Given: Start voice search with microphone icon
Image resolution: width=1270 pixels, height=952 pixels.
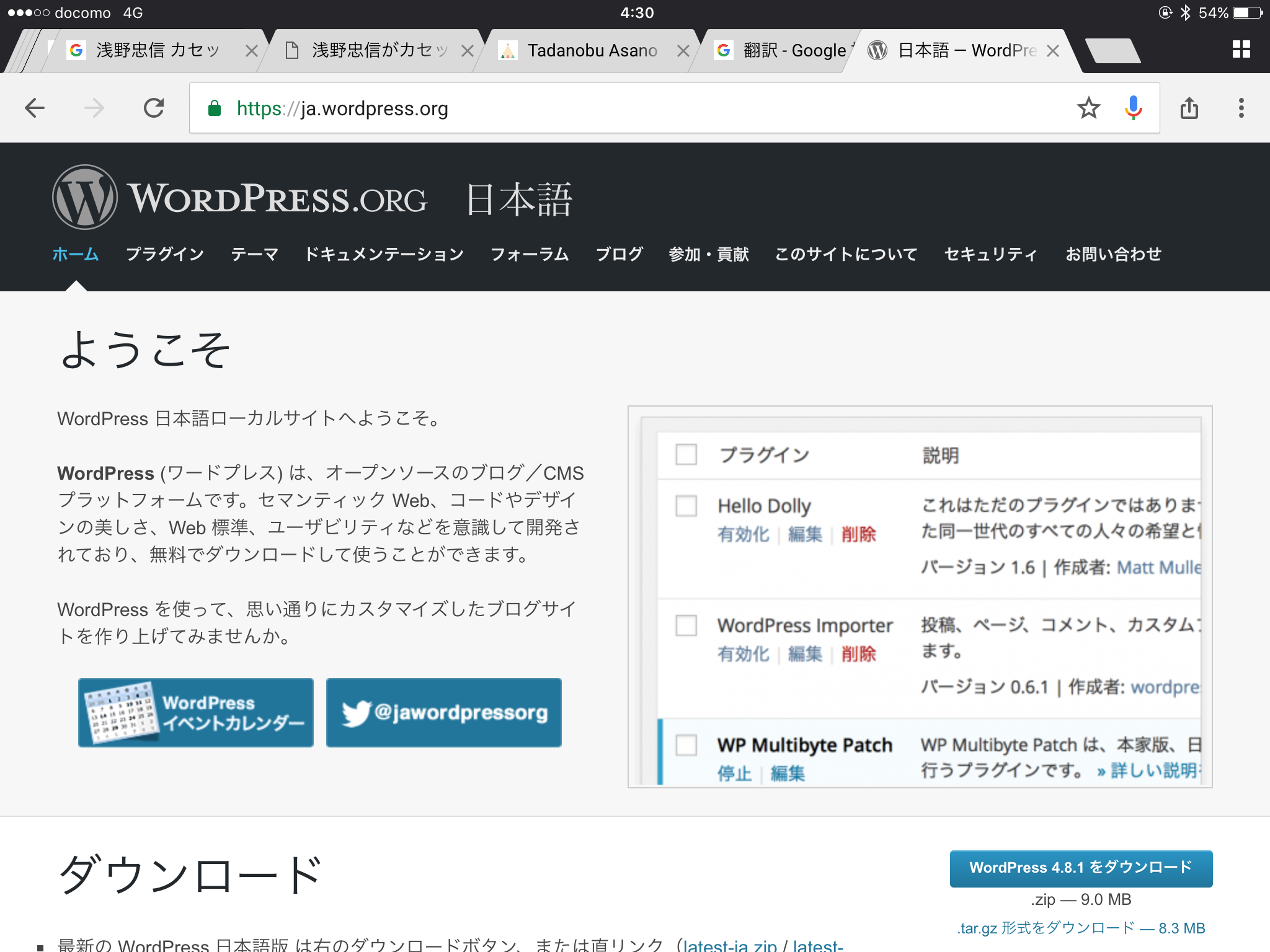Looking at the screenshot, I should coord(1133,108).
